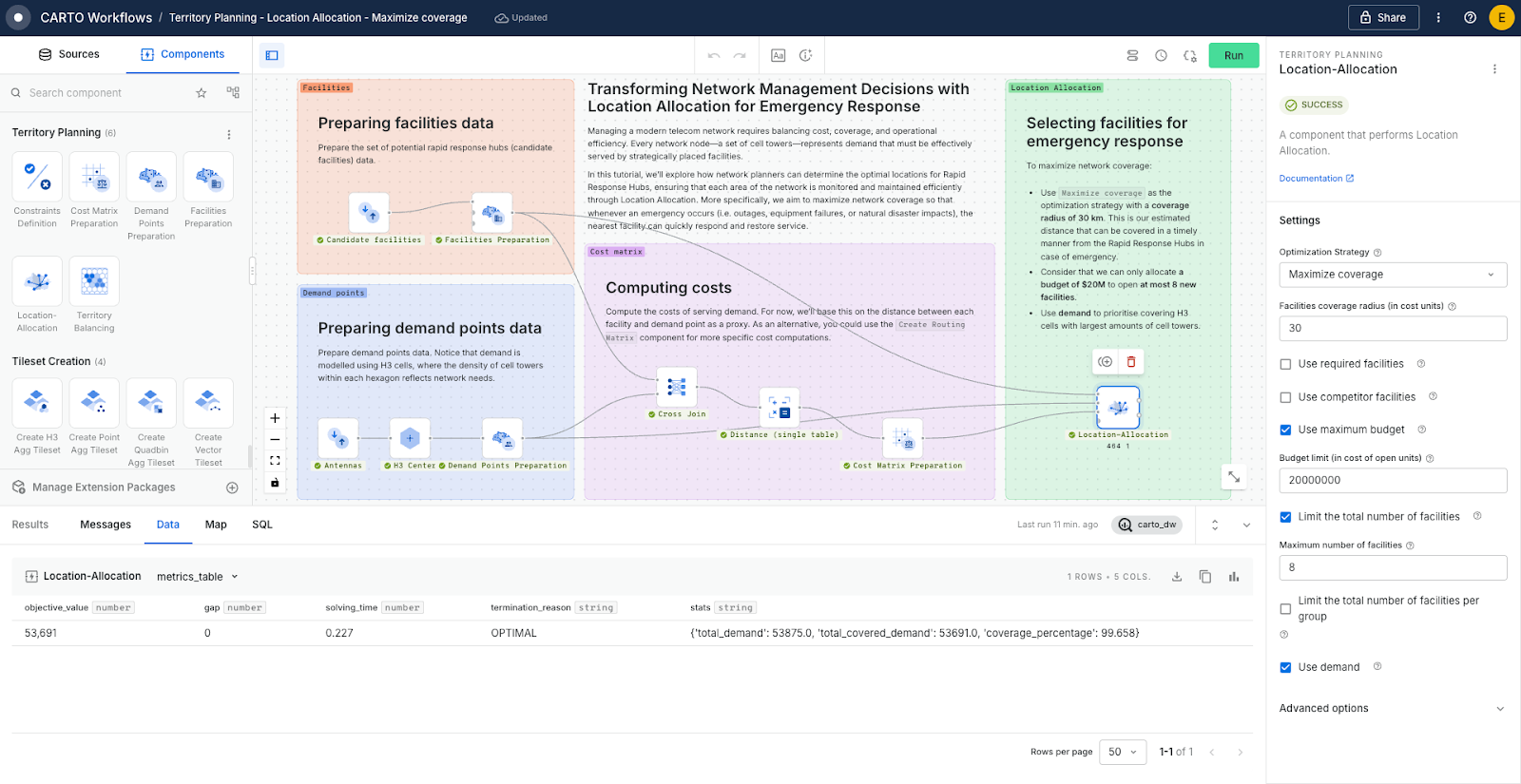The image size is (1521, 784).
Task: Run the workflow
Action: coord(1233,55)
